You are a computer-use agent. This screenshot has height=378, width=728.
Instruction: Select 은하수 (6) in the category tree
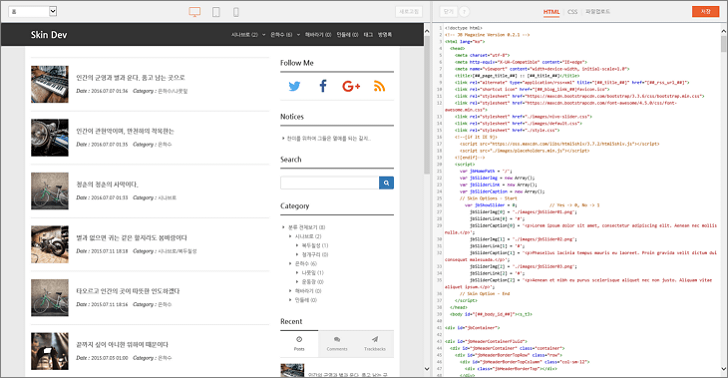(x=306, y=263)
